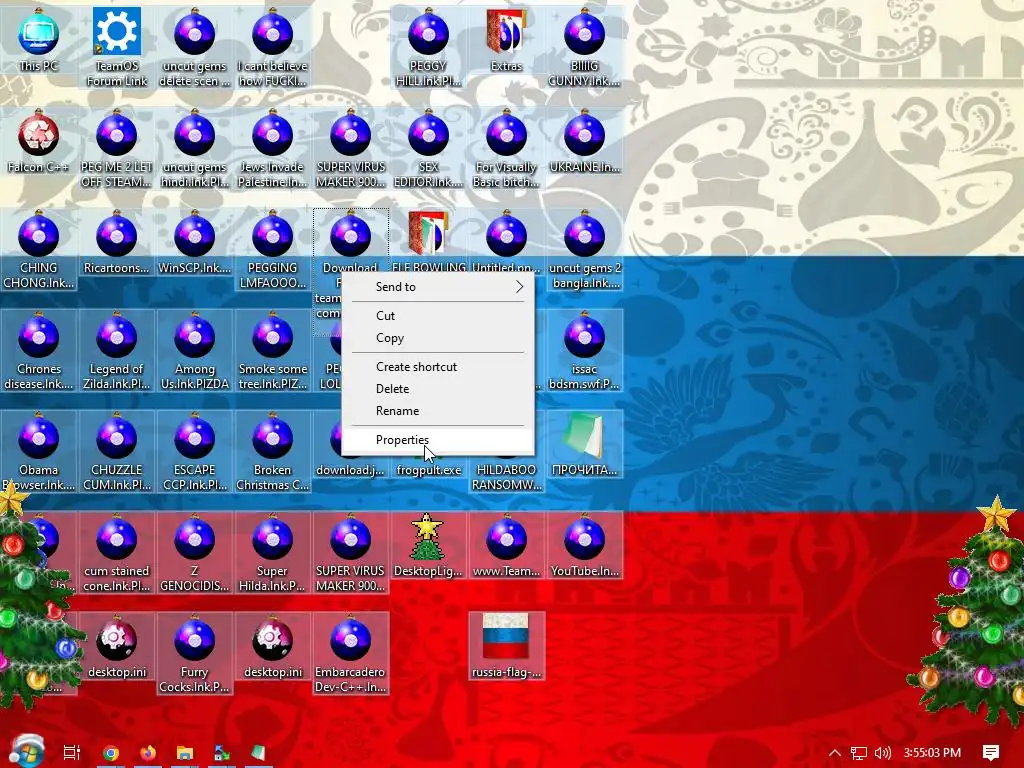Select the Super Hilda.lnk icon
1024x768 pixels.
tap(272, 553)
